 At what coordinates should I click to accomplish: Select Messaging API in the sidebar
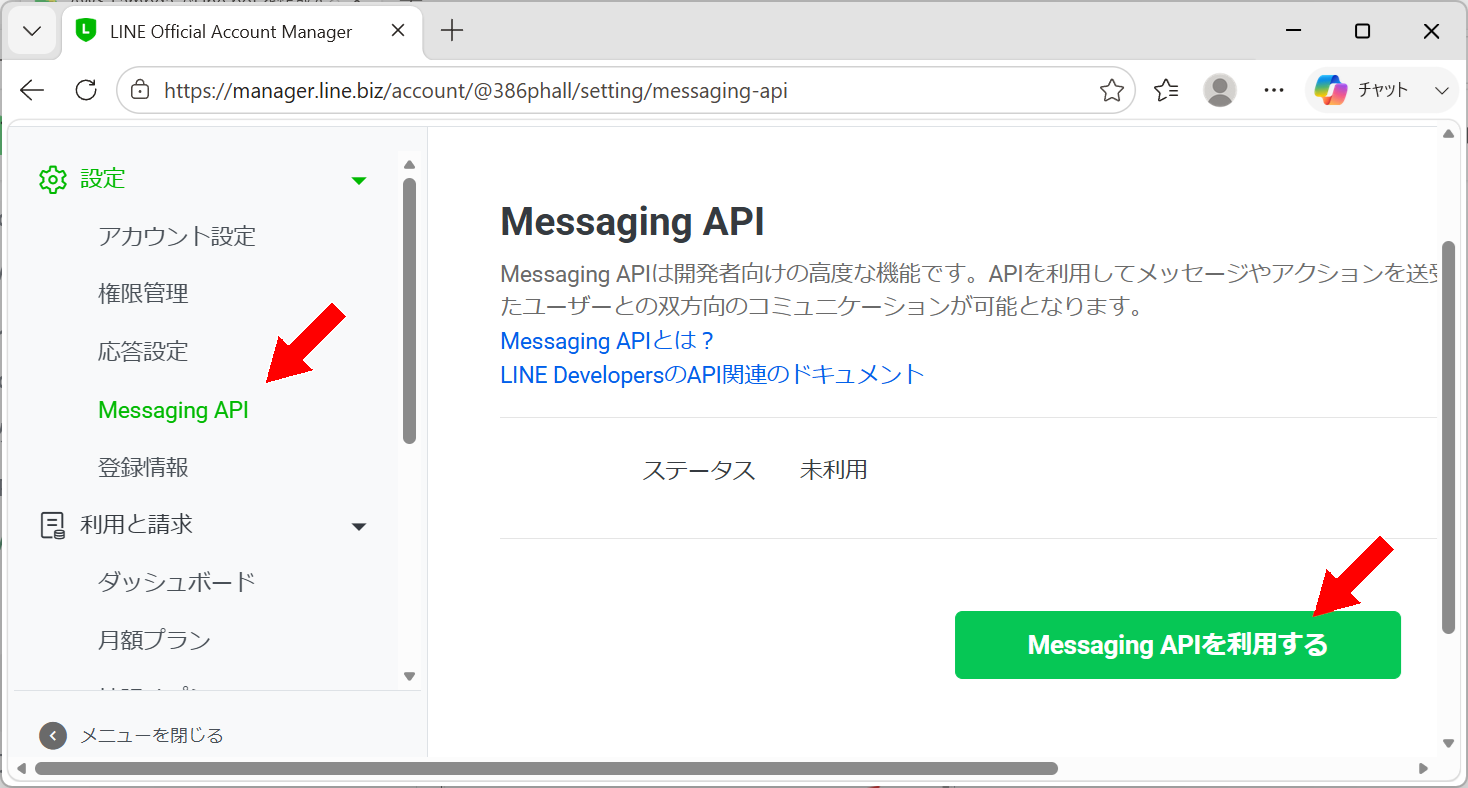click(173, 410)
